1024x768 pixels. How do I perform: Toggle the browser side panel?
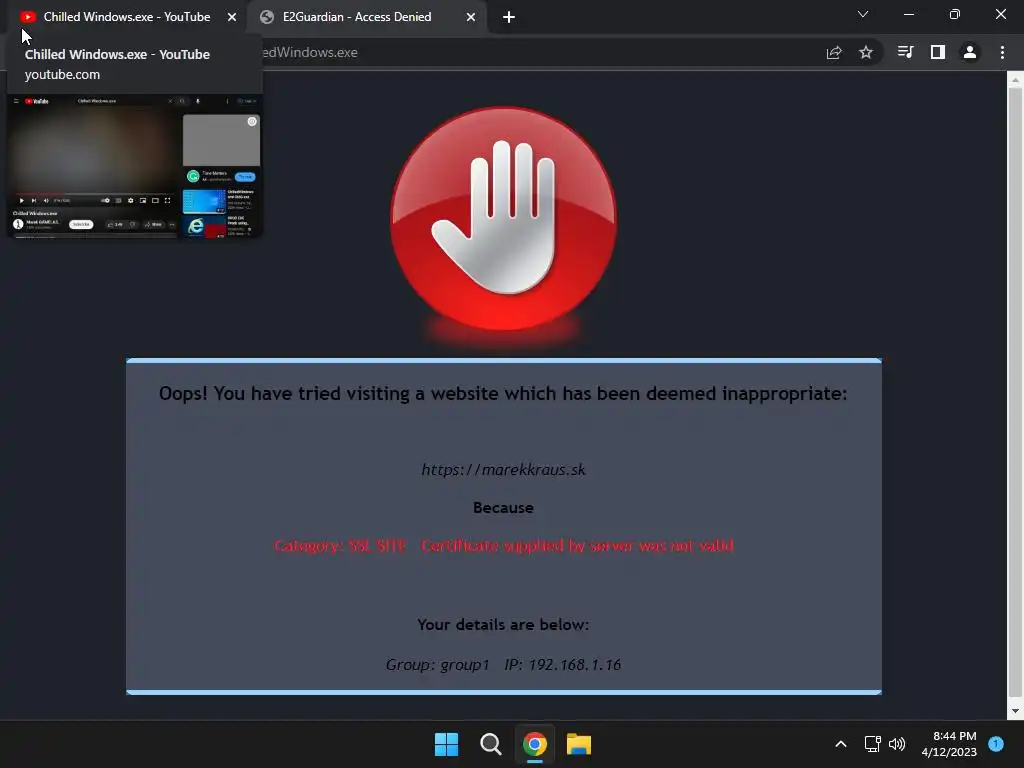pyautogui.click(x=938, y=52)
